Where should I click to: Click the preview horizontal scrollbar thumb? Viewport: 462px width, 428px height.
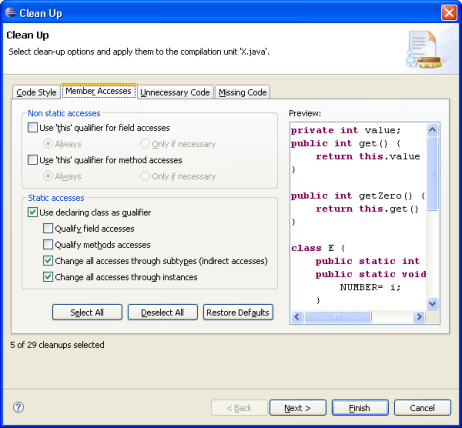[x=338, y=317]
